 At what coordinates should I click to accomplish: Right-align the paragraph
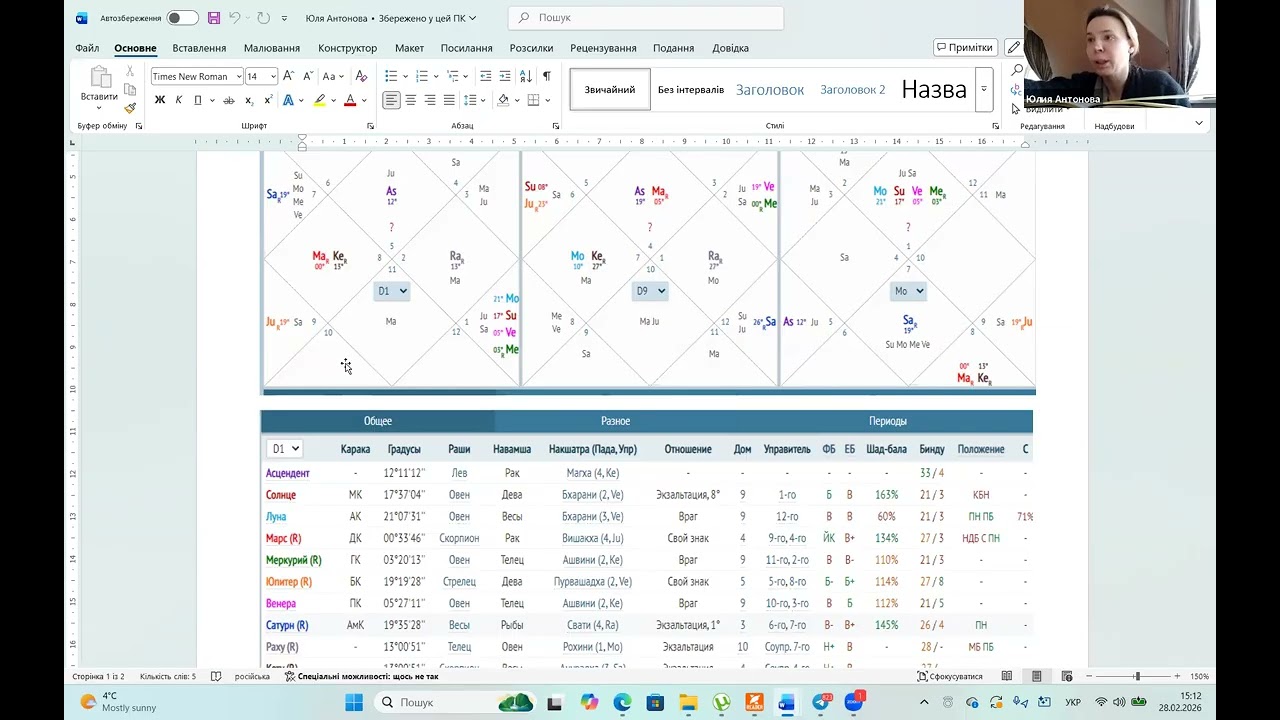click(430, 100)
